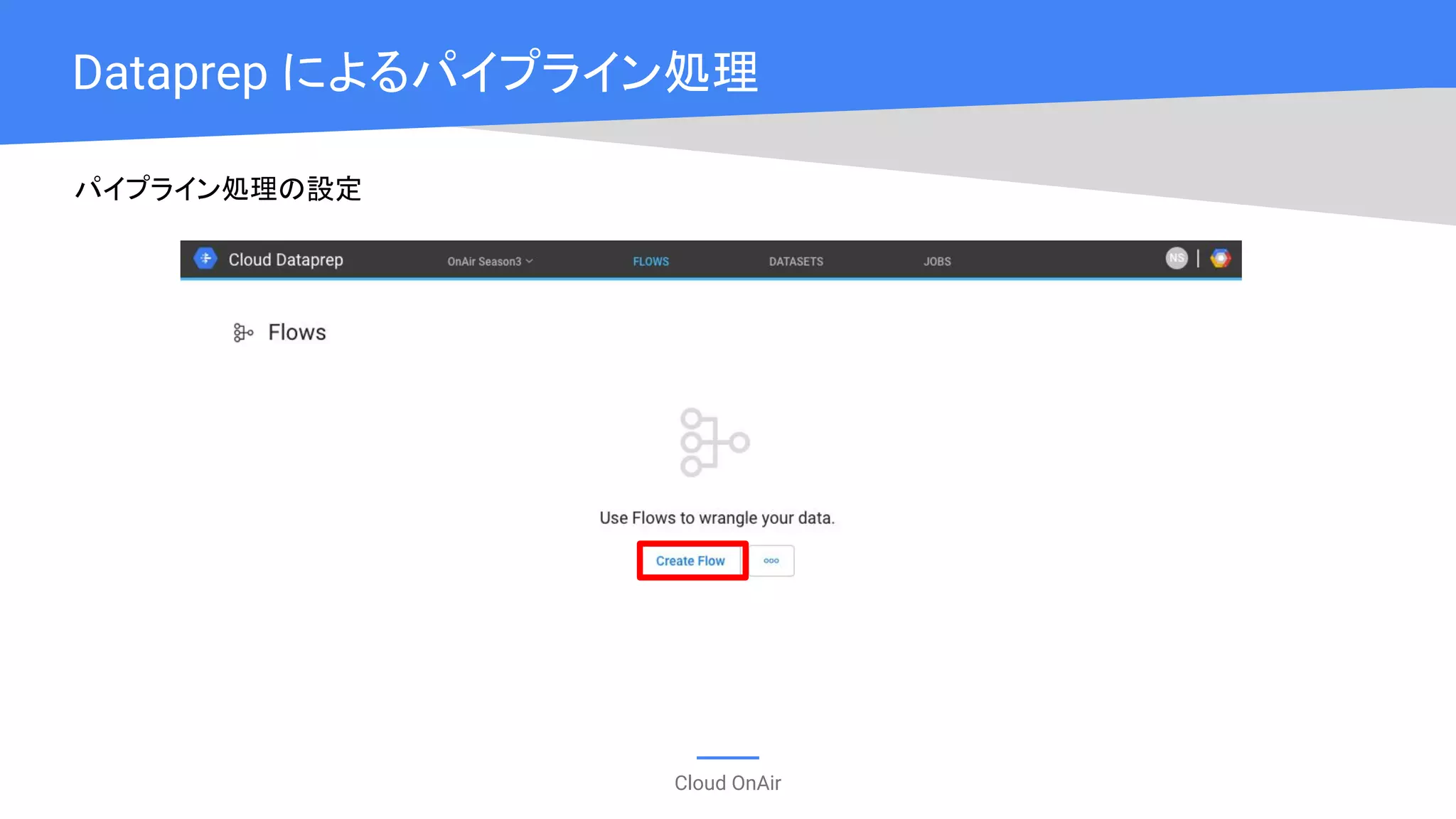Switch to the FLOWS tab
1456x819 pixels.
point(651,261)
